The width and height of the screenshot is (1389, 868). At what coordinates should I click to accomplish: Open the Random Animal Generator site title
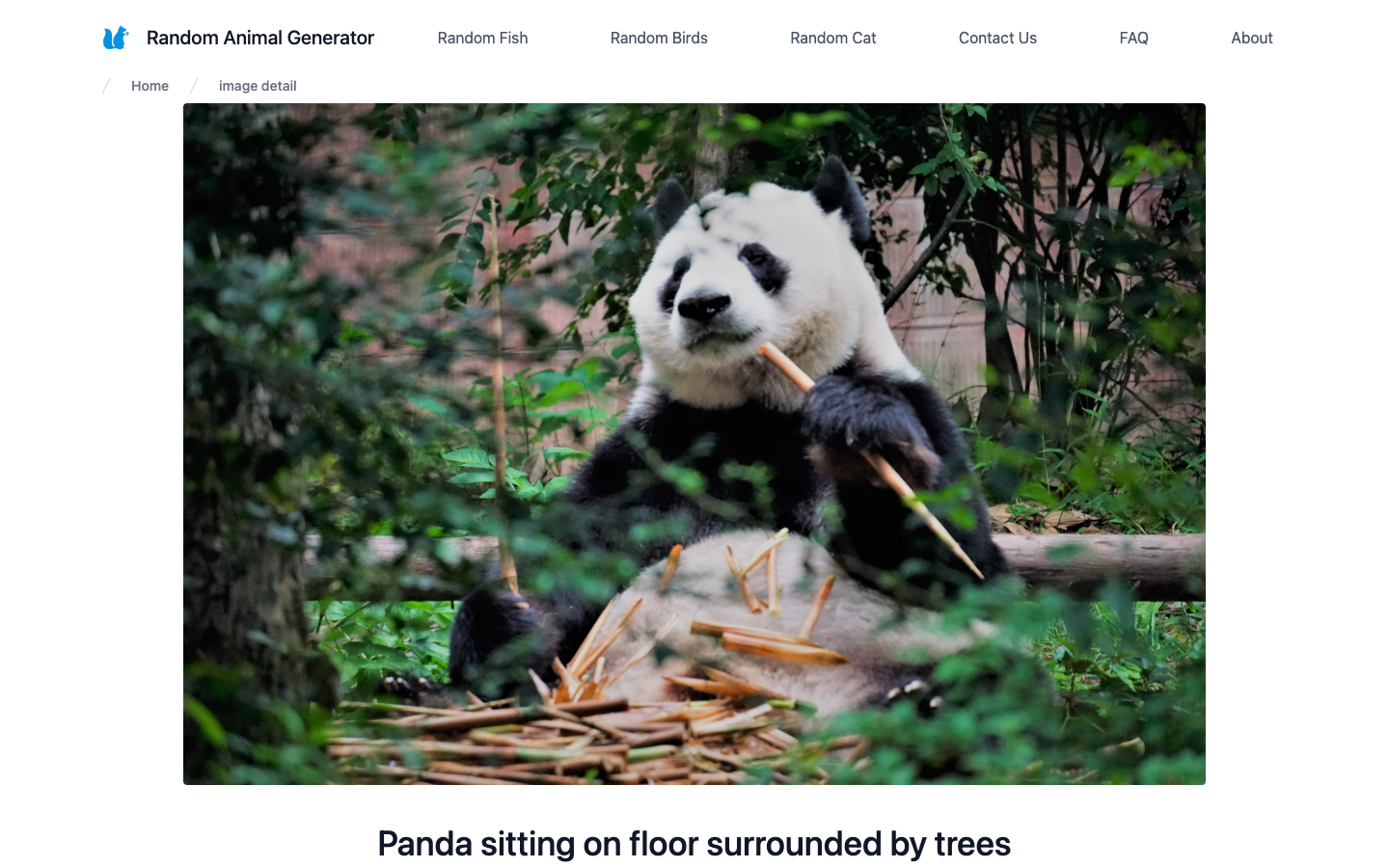pos(260,38)
